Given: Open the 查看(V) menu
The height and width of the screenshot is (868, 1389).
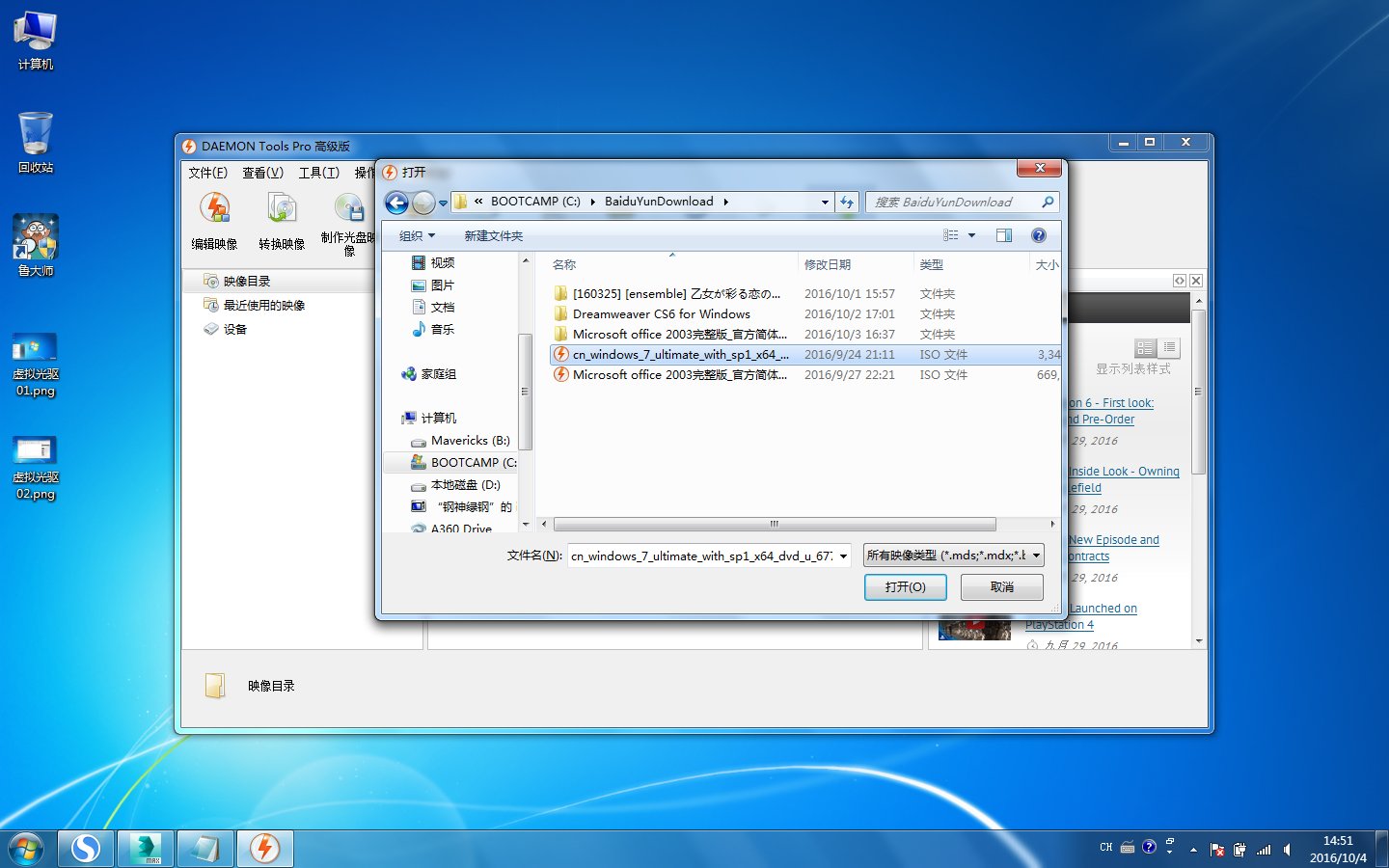Looking at the screenshot, I should point(260,173).
